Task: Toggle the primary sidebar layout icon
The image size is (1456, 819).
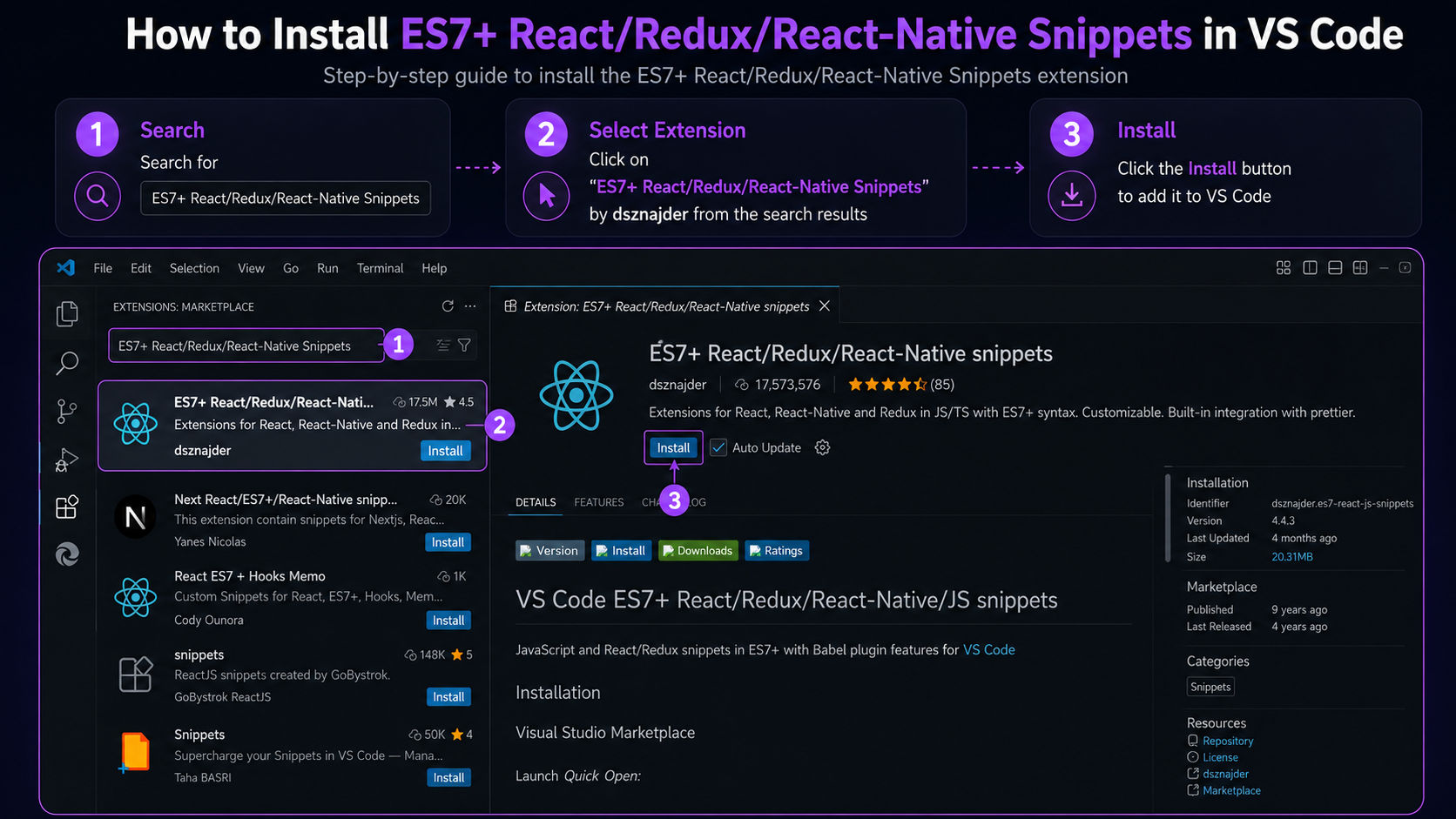Action: click(1310, 268)
